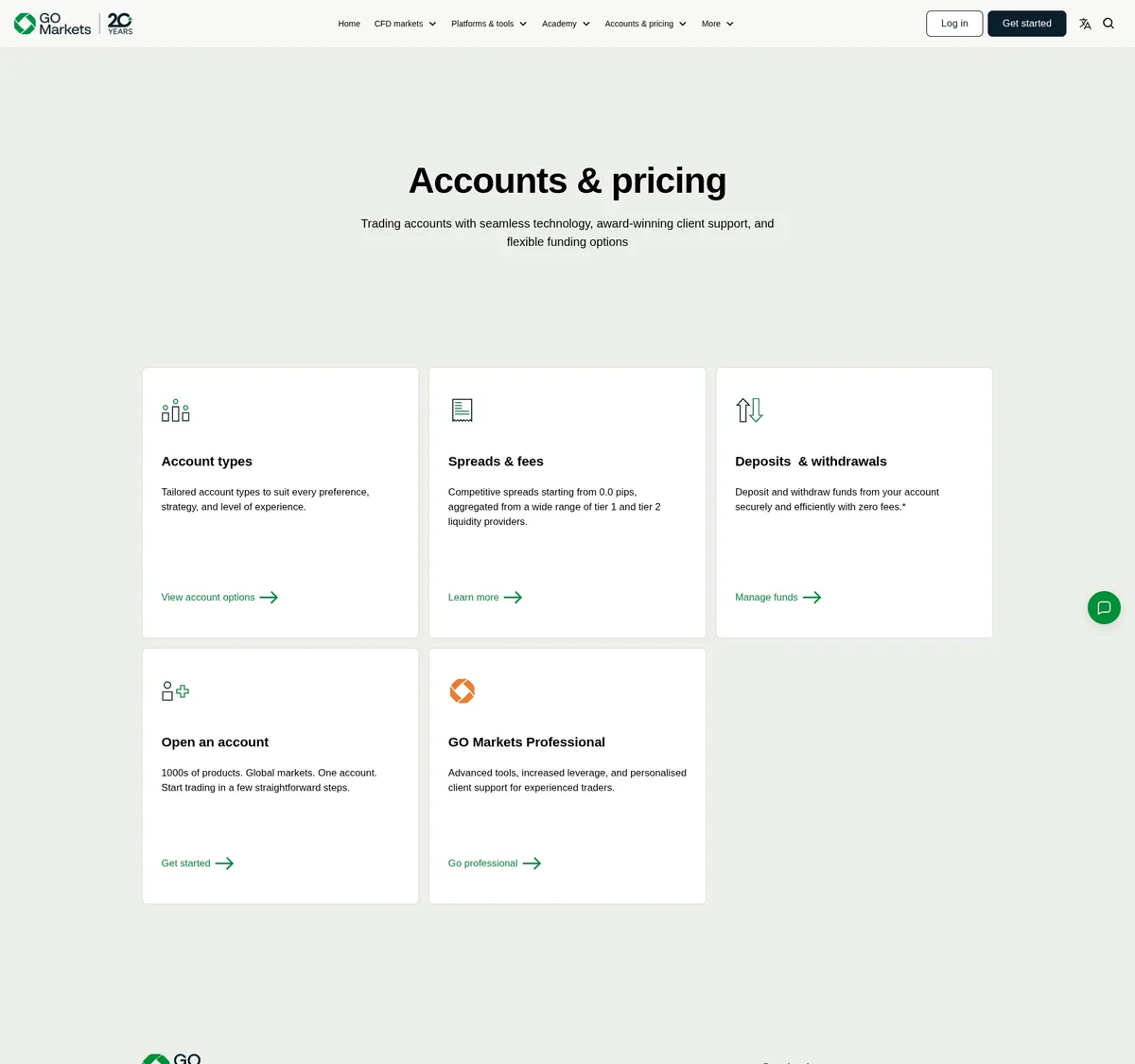The width and height of the screenshot is (1135, 1064).
Task: Click arrow beside View account options
Action: click(x=269, y=598)
